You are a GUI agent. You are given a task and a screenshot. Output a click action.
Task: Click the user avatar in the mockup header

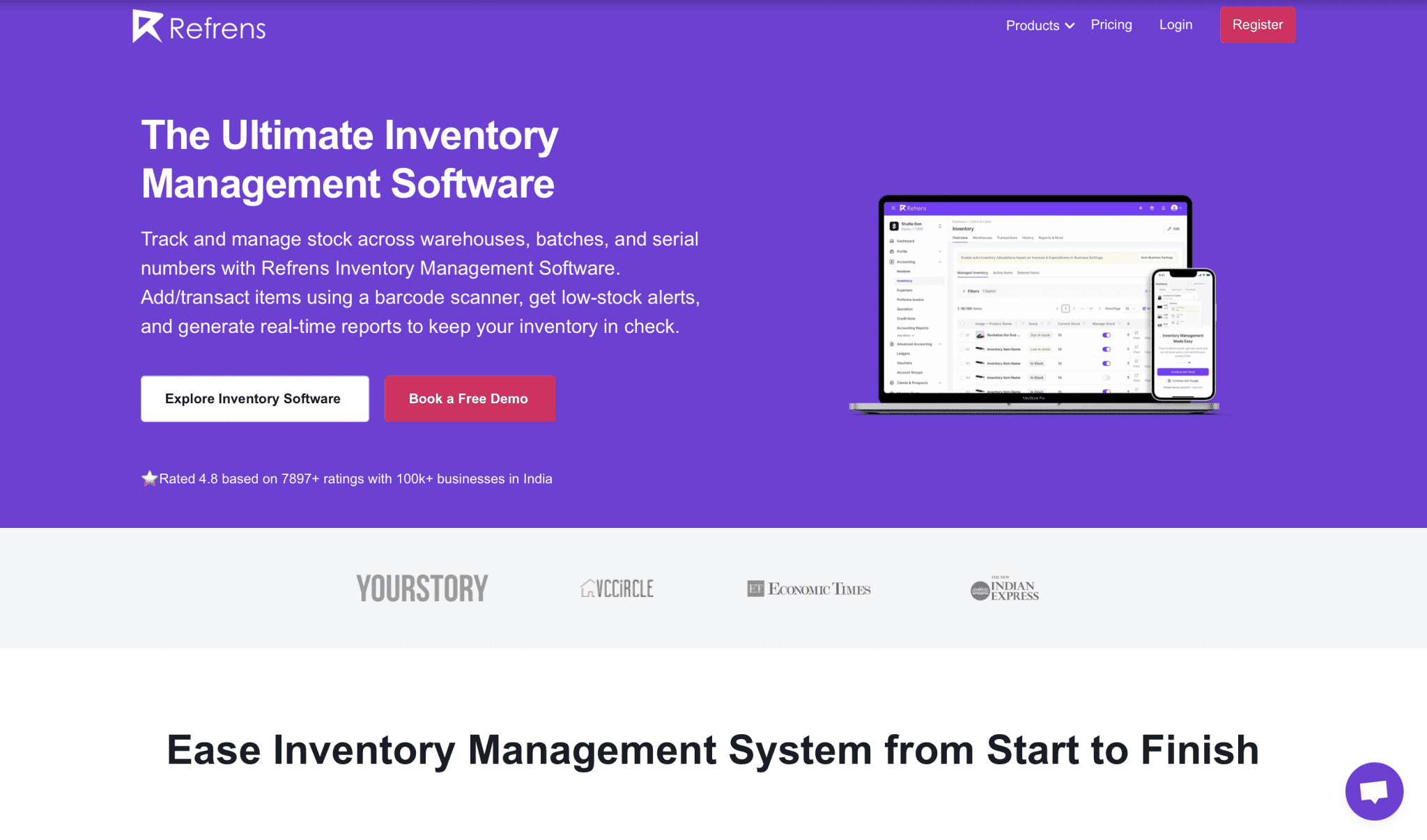1175,208
